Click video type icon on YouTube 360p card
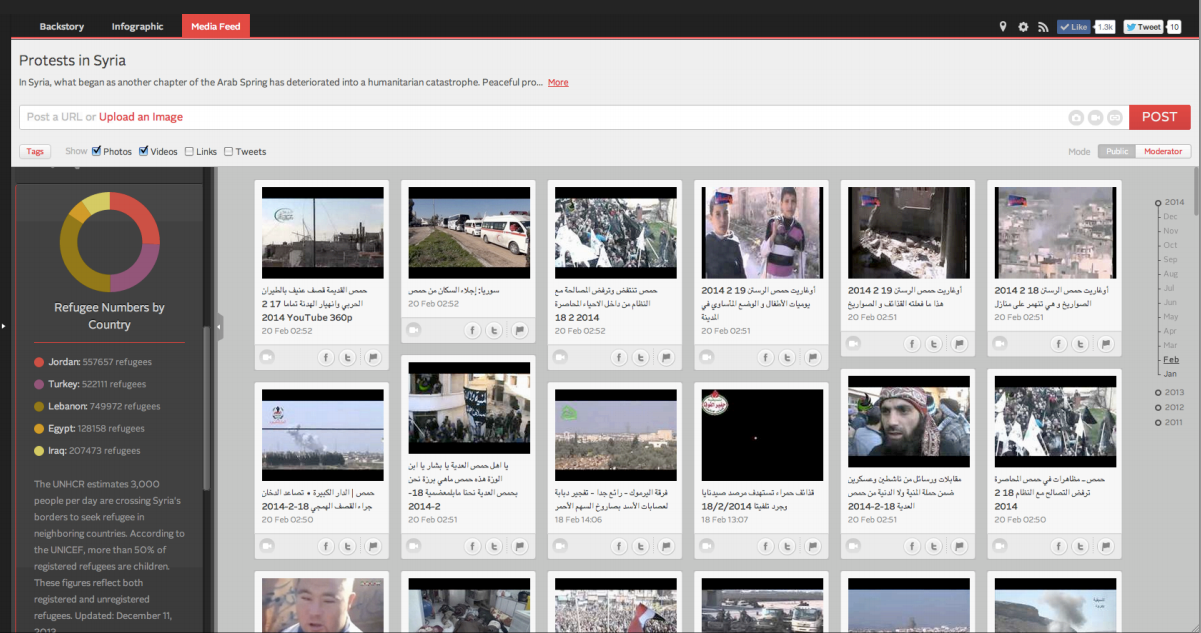 tap(267, 357)
